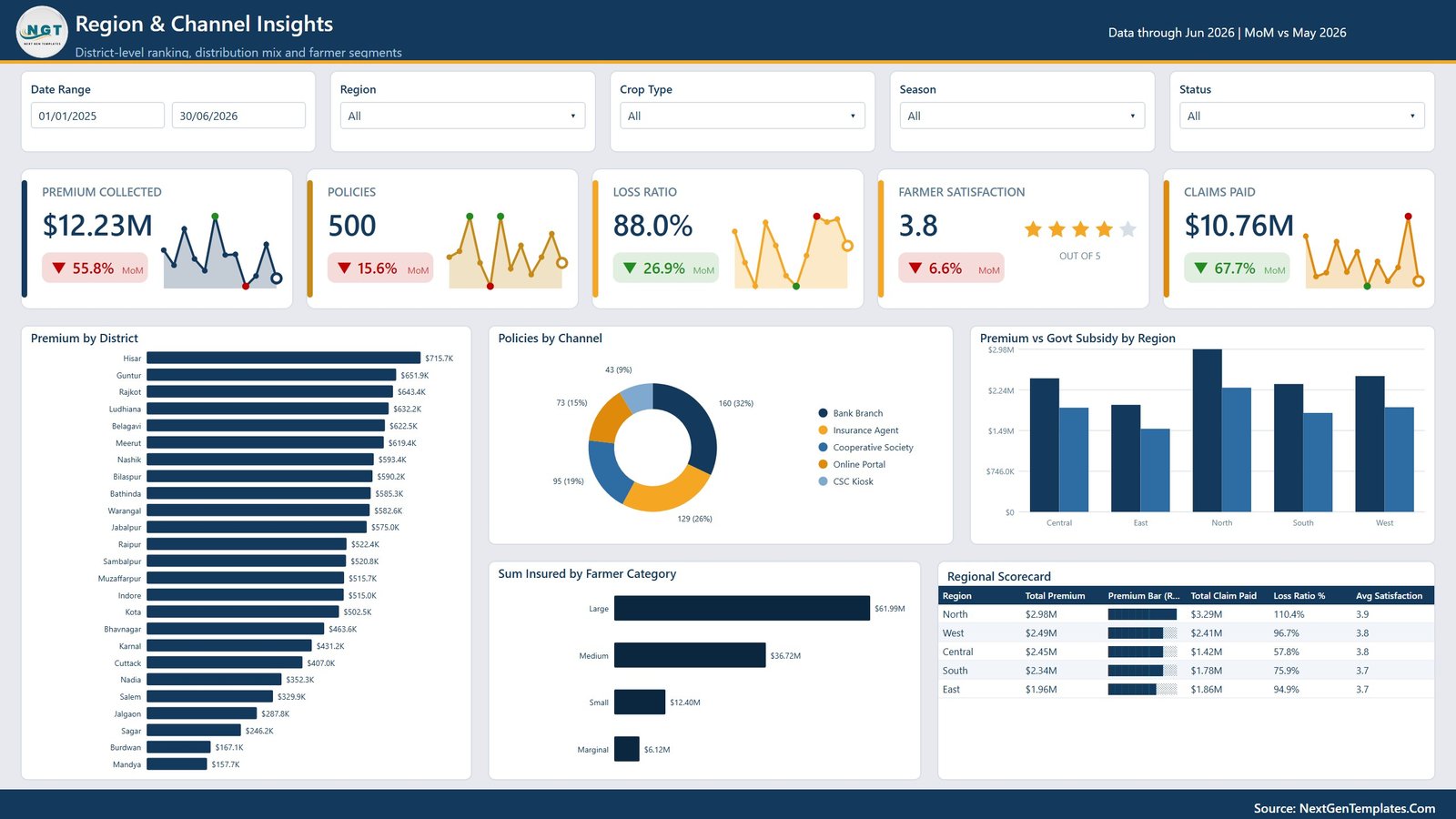This screenshot has width=1456, height=819.
Task: Click the end date field 30/06/2026
Action: [x=238, y=116]
